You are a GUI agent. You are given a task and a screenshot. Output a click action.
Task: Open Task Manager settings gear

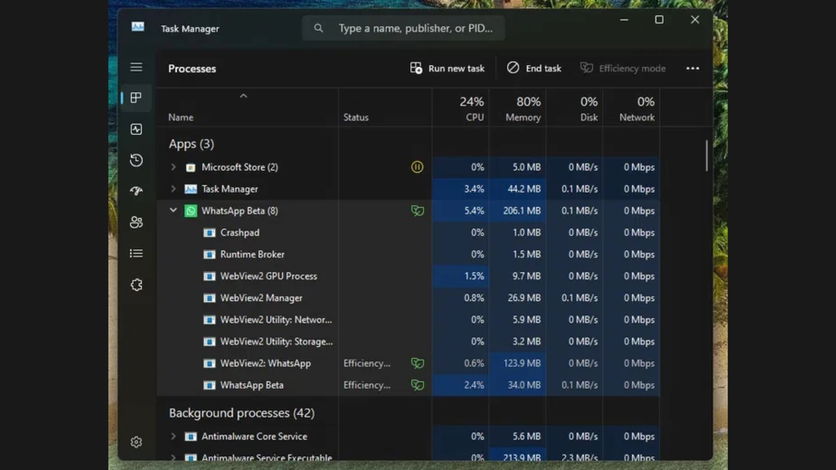pos(136,442)
